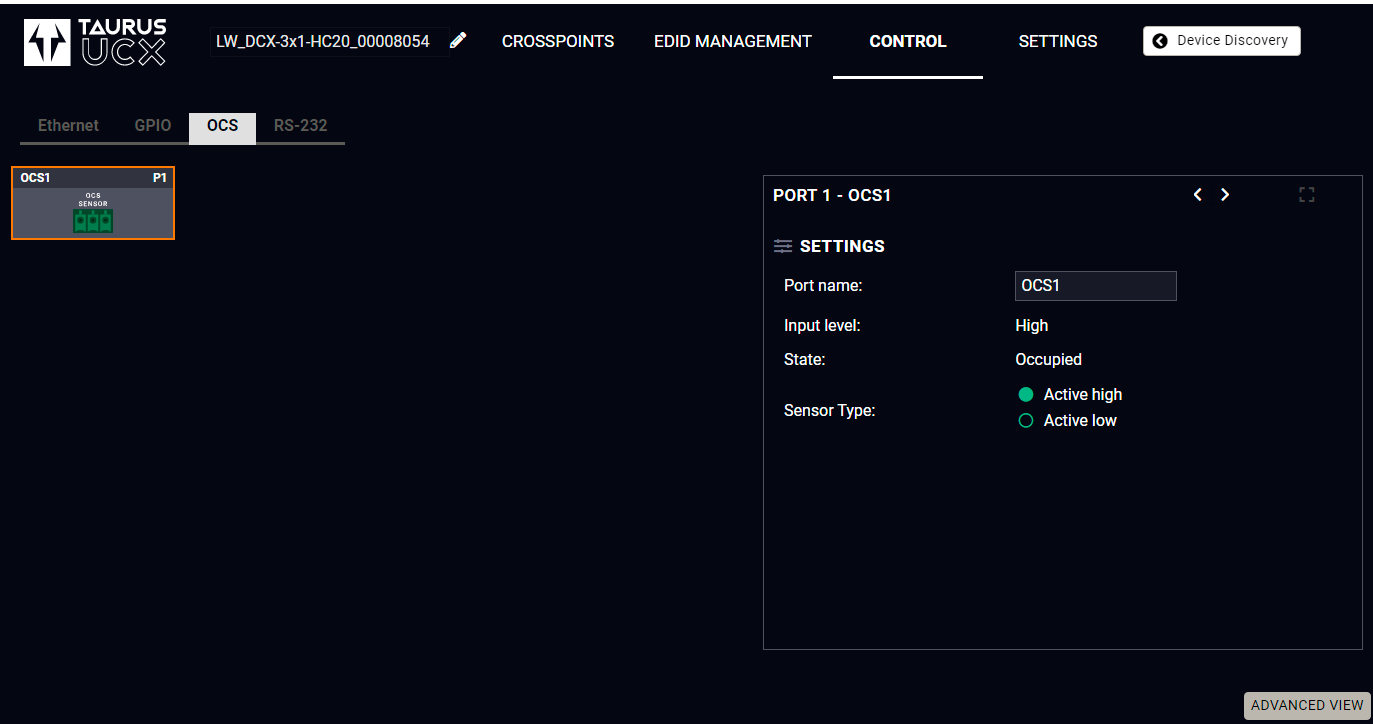Go to next port with right chevron
The image size is (1373, 724).
point(1225,195)
